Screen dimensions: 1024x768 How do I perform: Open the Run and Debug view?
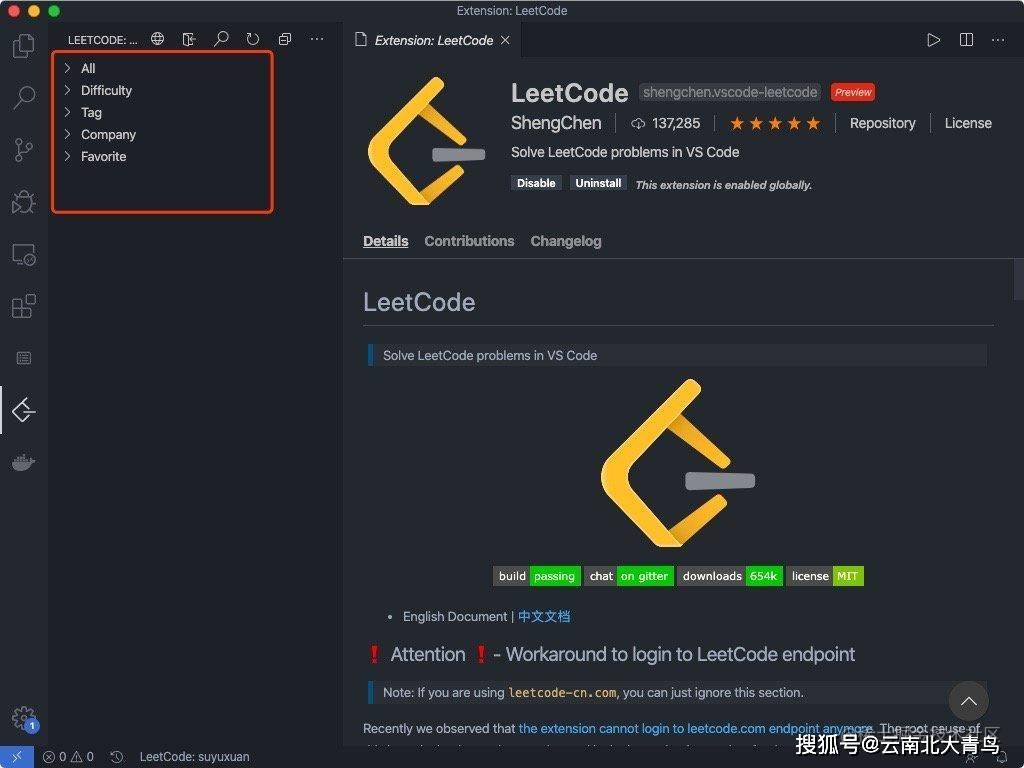(x=24, y=202)
